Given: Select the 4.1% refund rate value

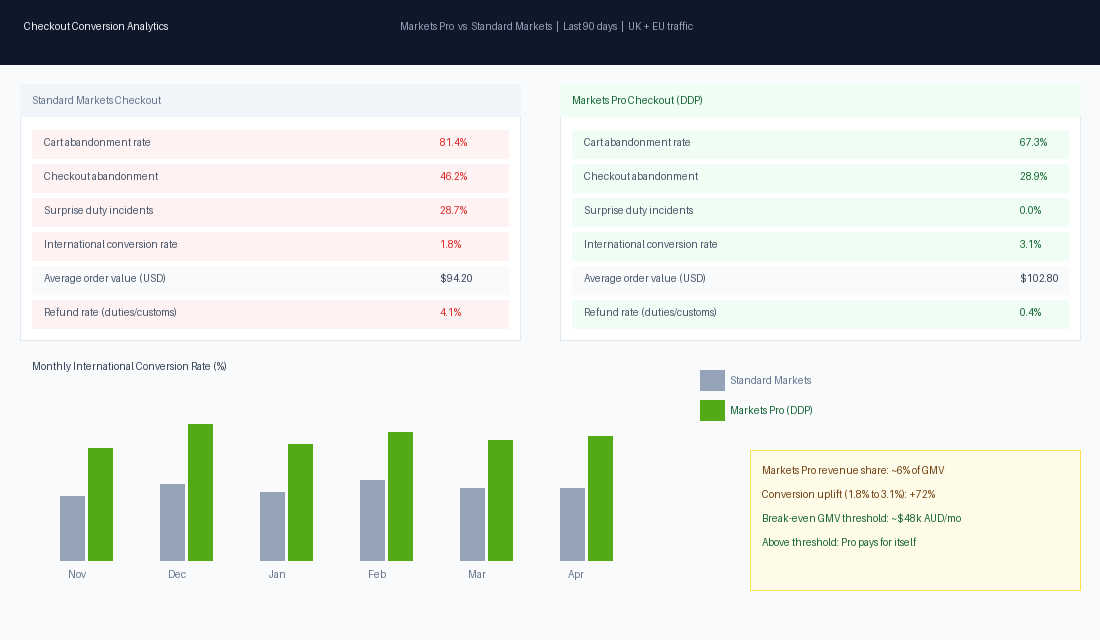Looking at the screenshot, I should click(450, 312).
